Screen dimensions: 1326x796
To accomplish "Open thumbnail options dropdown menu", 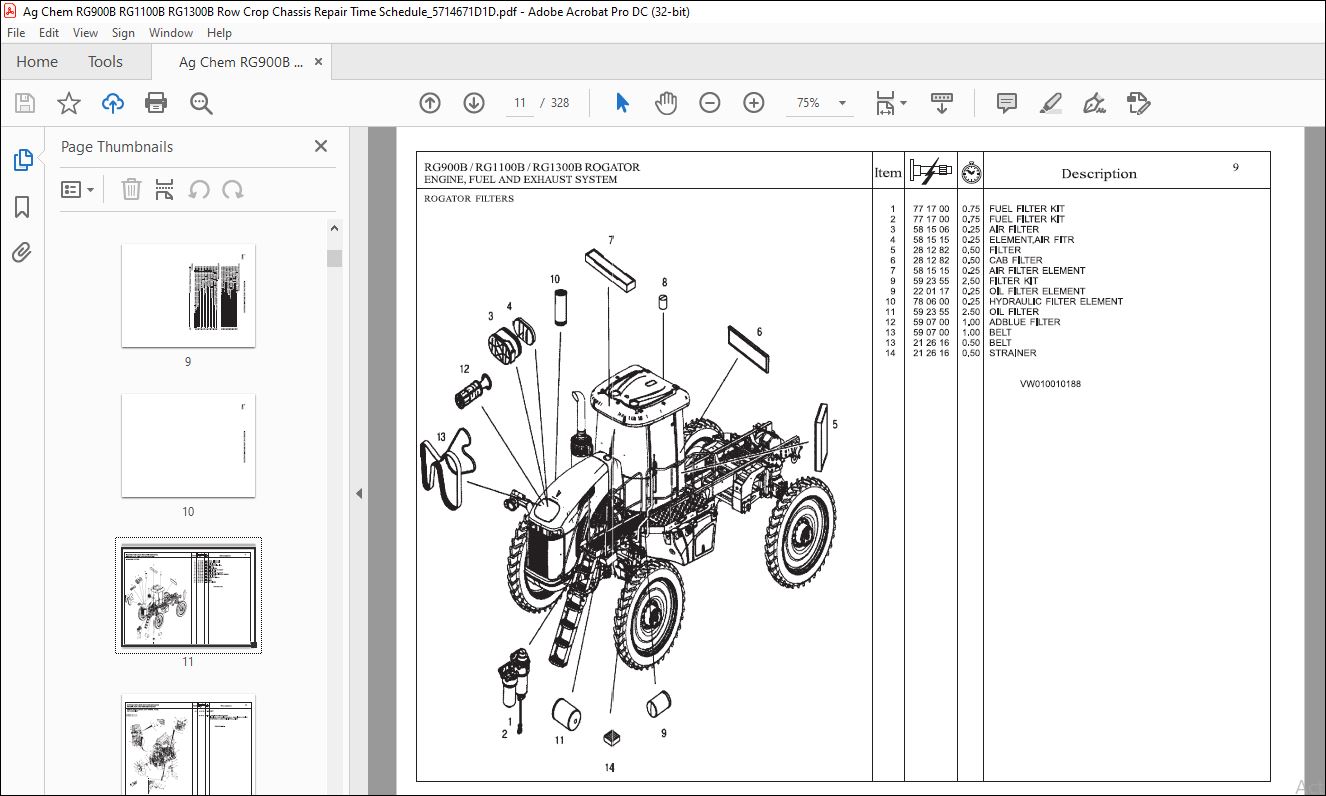I will (78, 189).
